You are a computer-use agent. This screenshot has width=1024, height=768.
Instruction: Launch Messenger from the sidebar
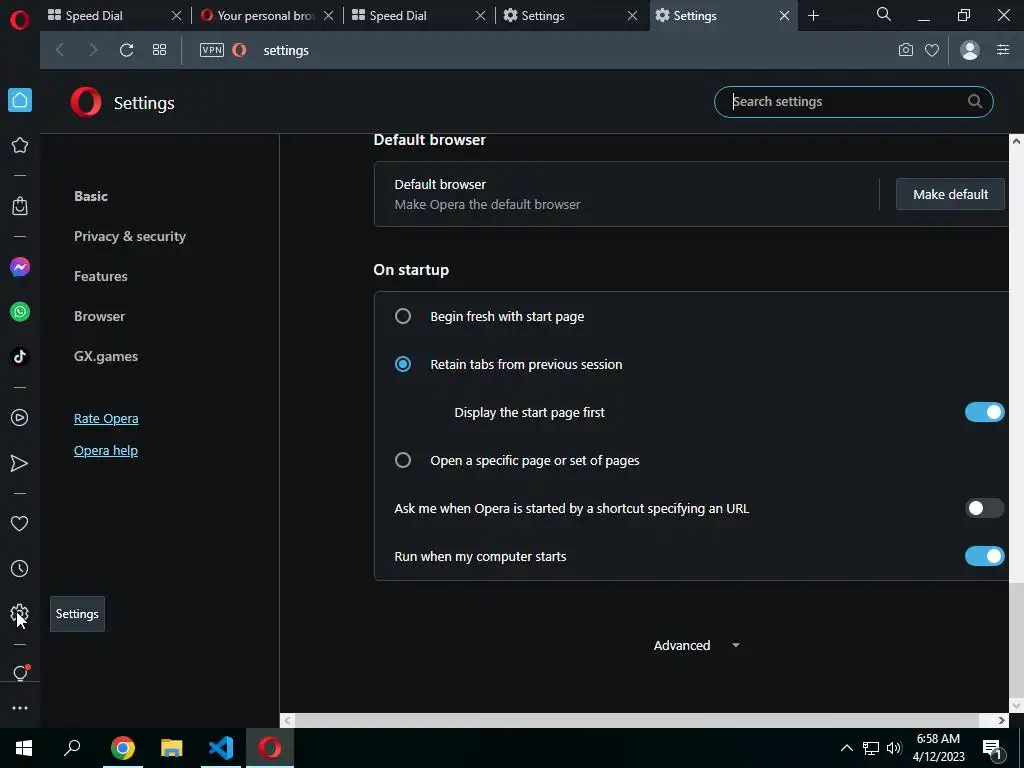tap(20, 267)
